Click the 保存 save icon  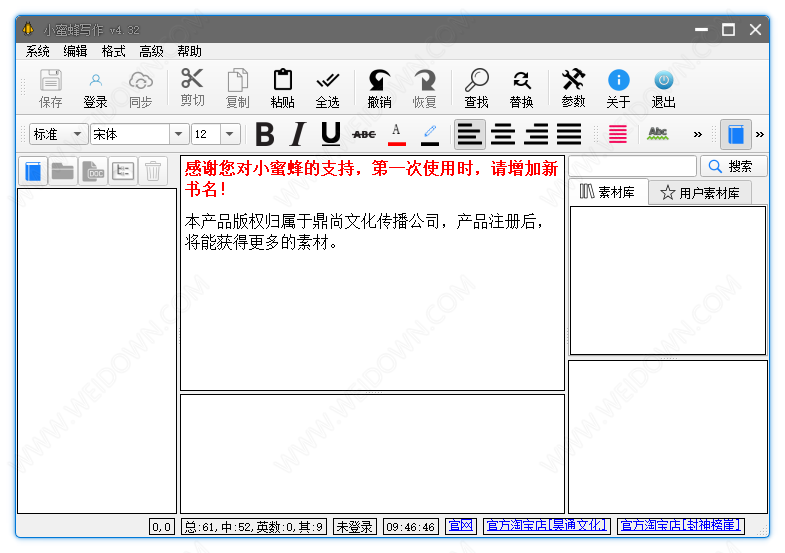coord(51,89)
